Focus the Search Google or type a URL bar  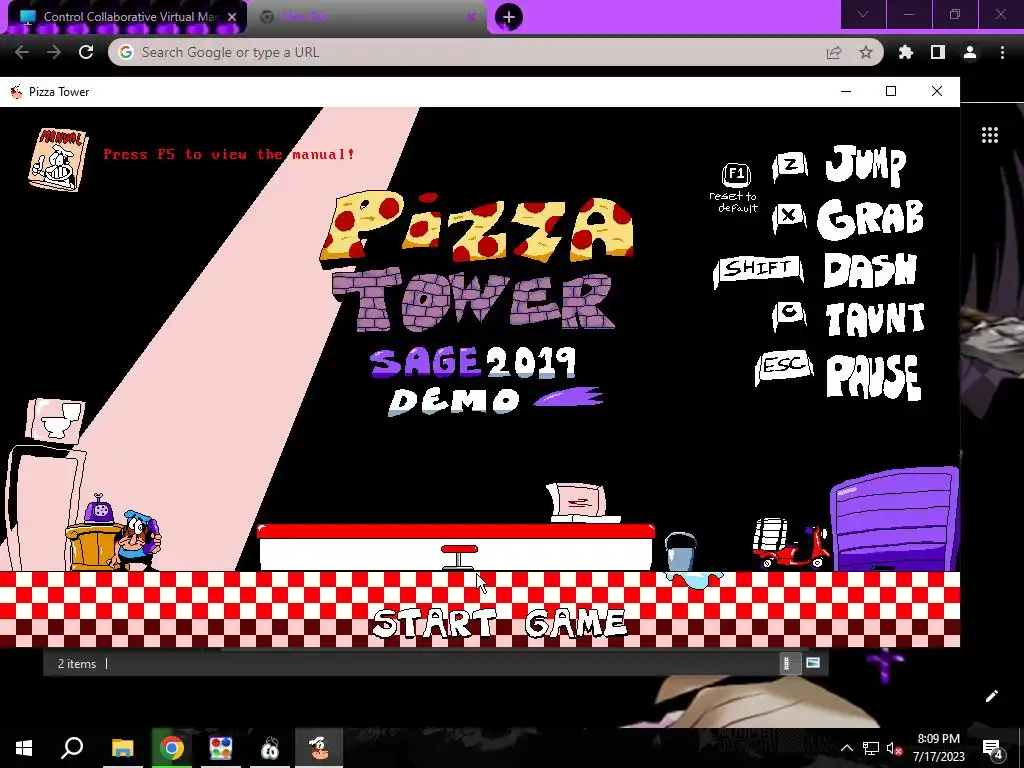click(495, 52)
